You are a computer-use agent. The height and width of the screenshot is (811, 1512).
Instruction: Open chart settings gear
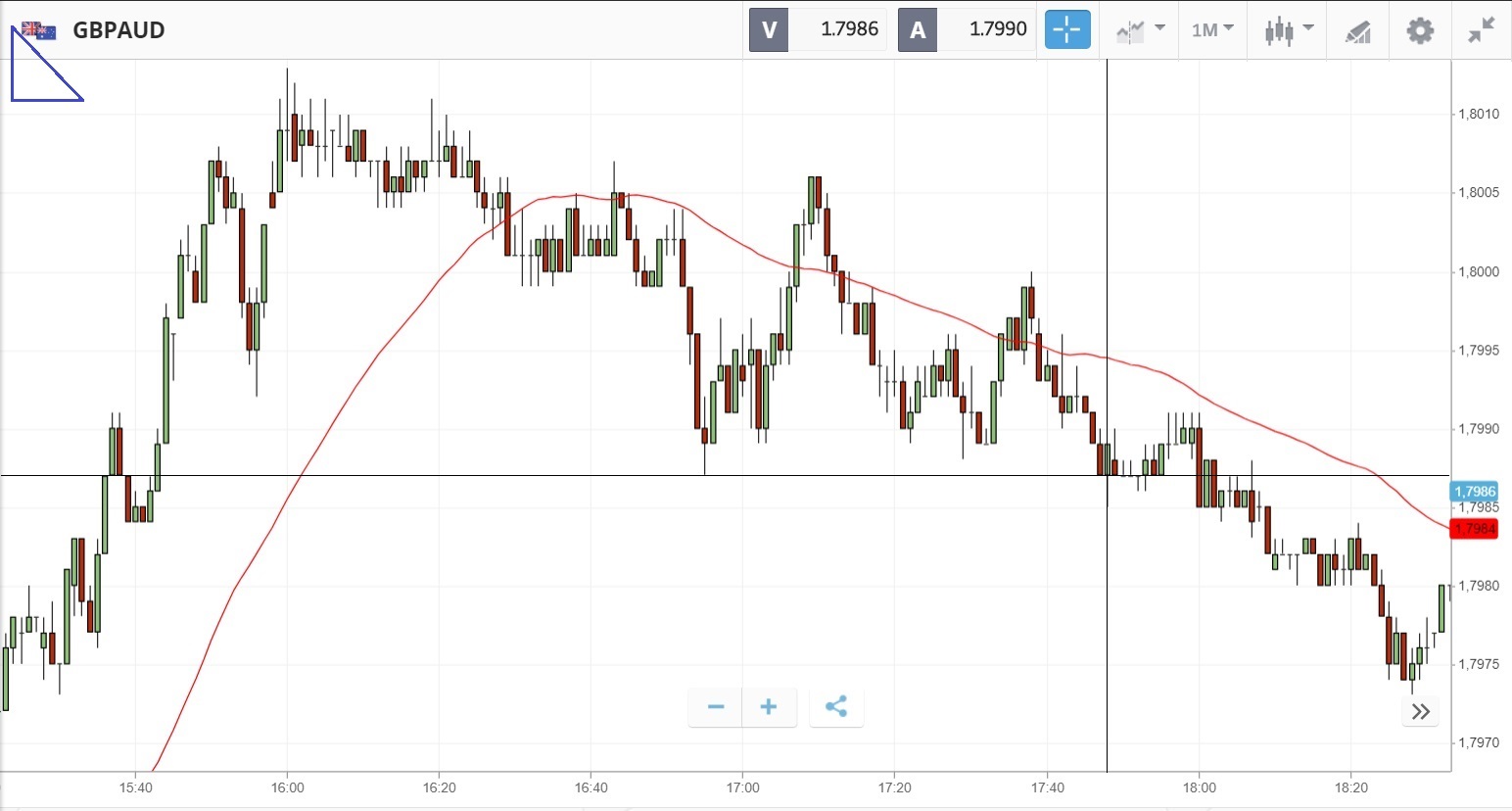coord(1420,30)
